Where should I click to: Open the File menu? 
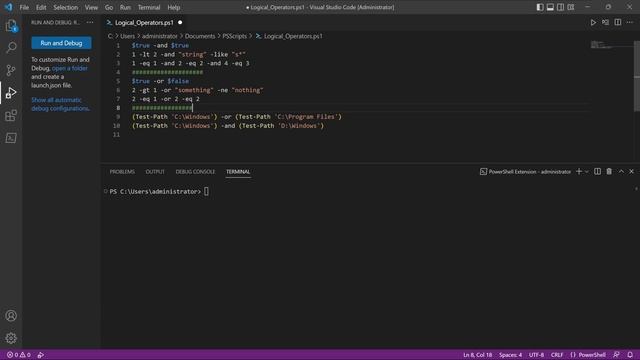click(x=24, y=7)
